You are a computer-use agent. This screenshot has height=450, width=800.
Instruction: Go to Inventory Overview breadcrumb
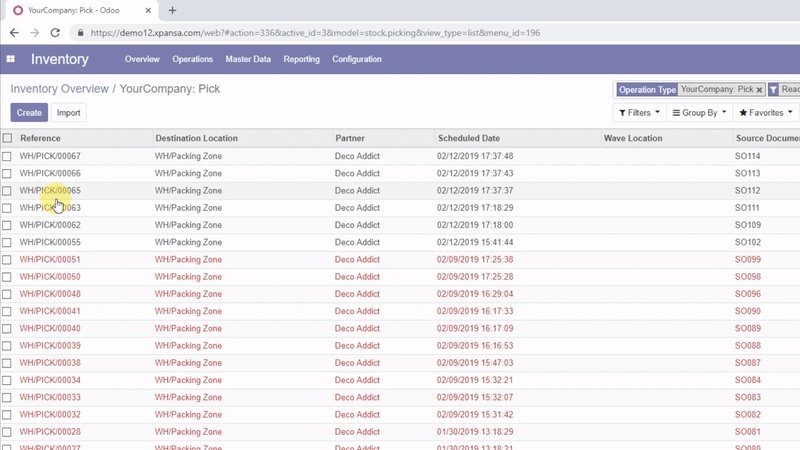point(59,89)
